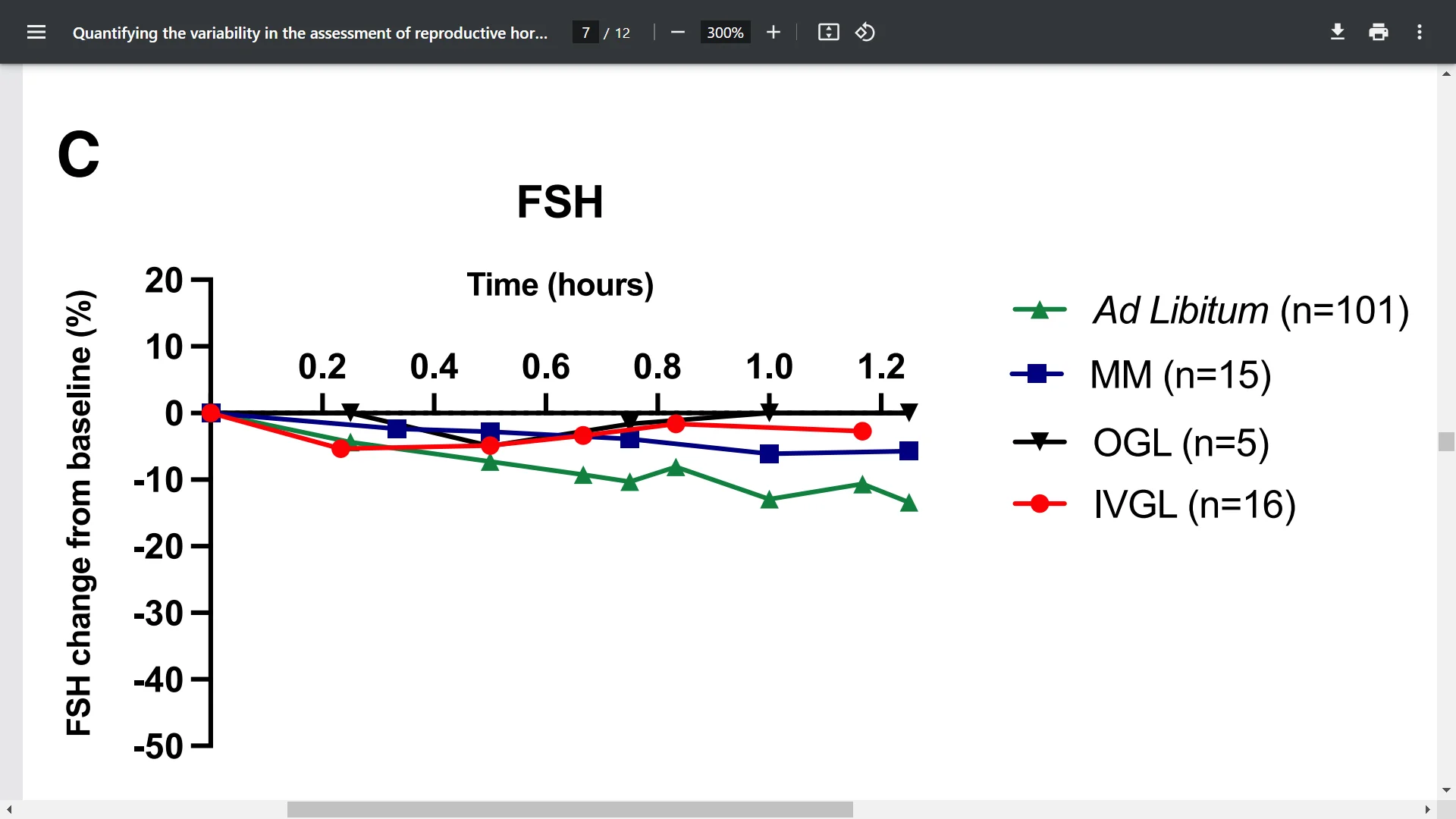Click the right scroll arrow

(1429, 809)
